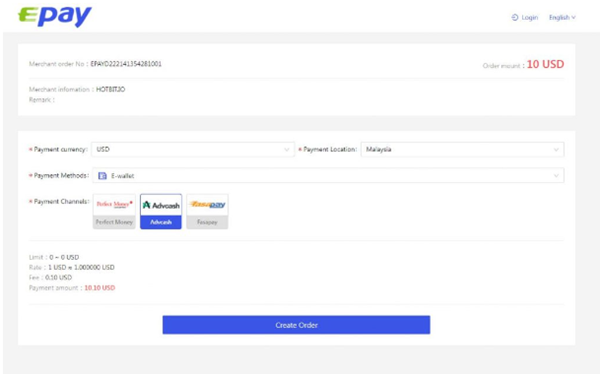The width and height of the screenshot is (600, 374).
Task: Select the Perfect Money payment channel
Action: coord(114,211)
